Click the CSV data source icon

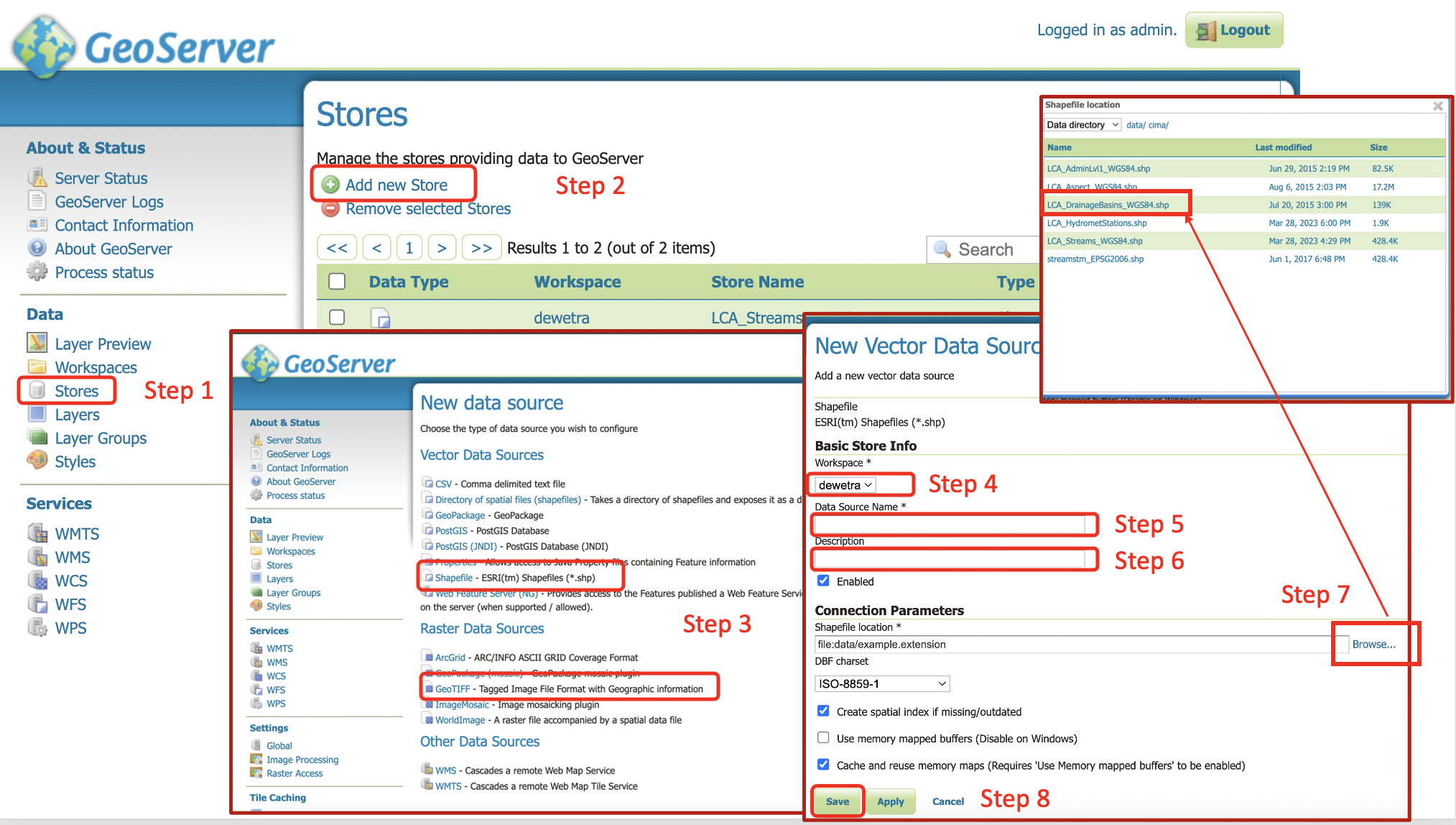point(428,483)
